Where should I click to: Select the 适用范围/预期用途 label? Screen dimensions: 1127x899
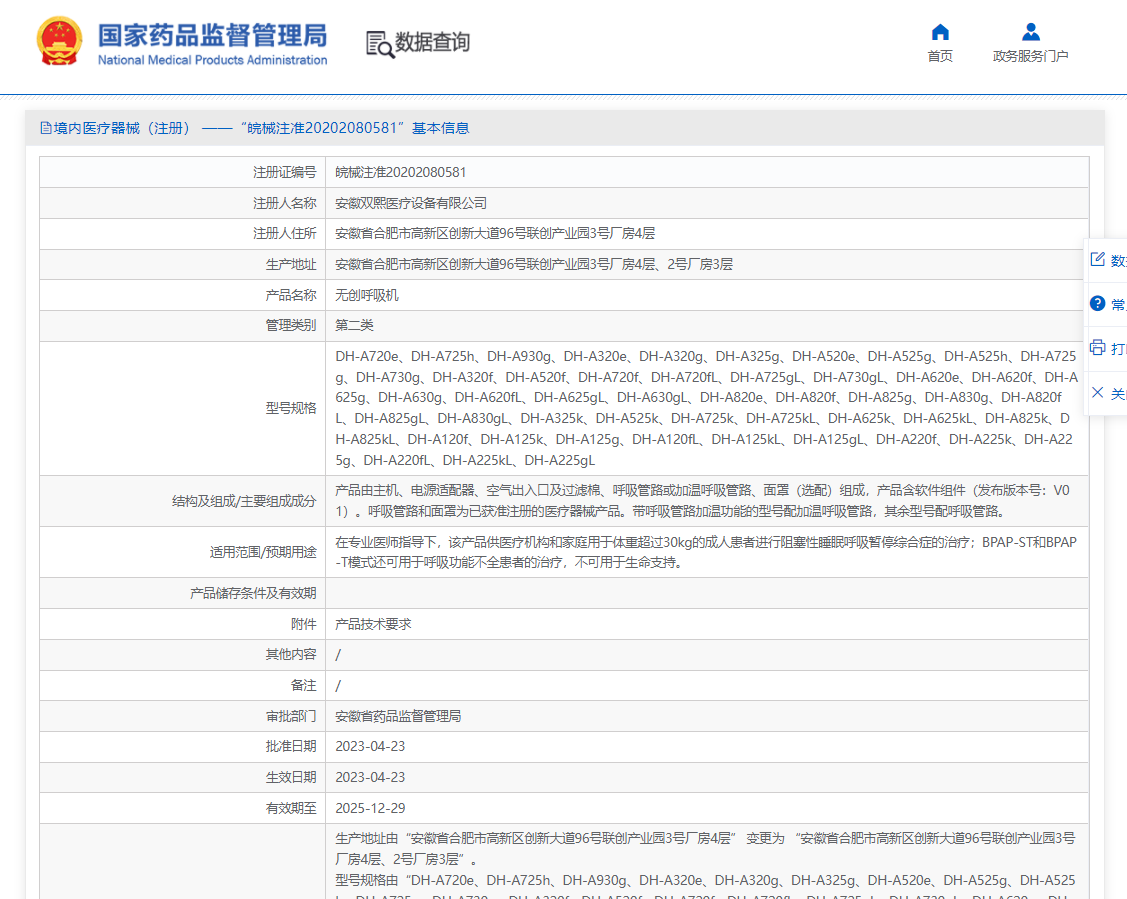point(263,552)
